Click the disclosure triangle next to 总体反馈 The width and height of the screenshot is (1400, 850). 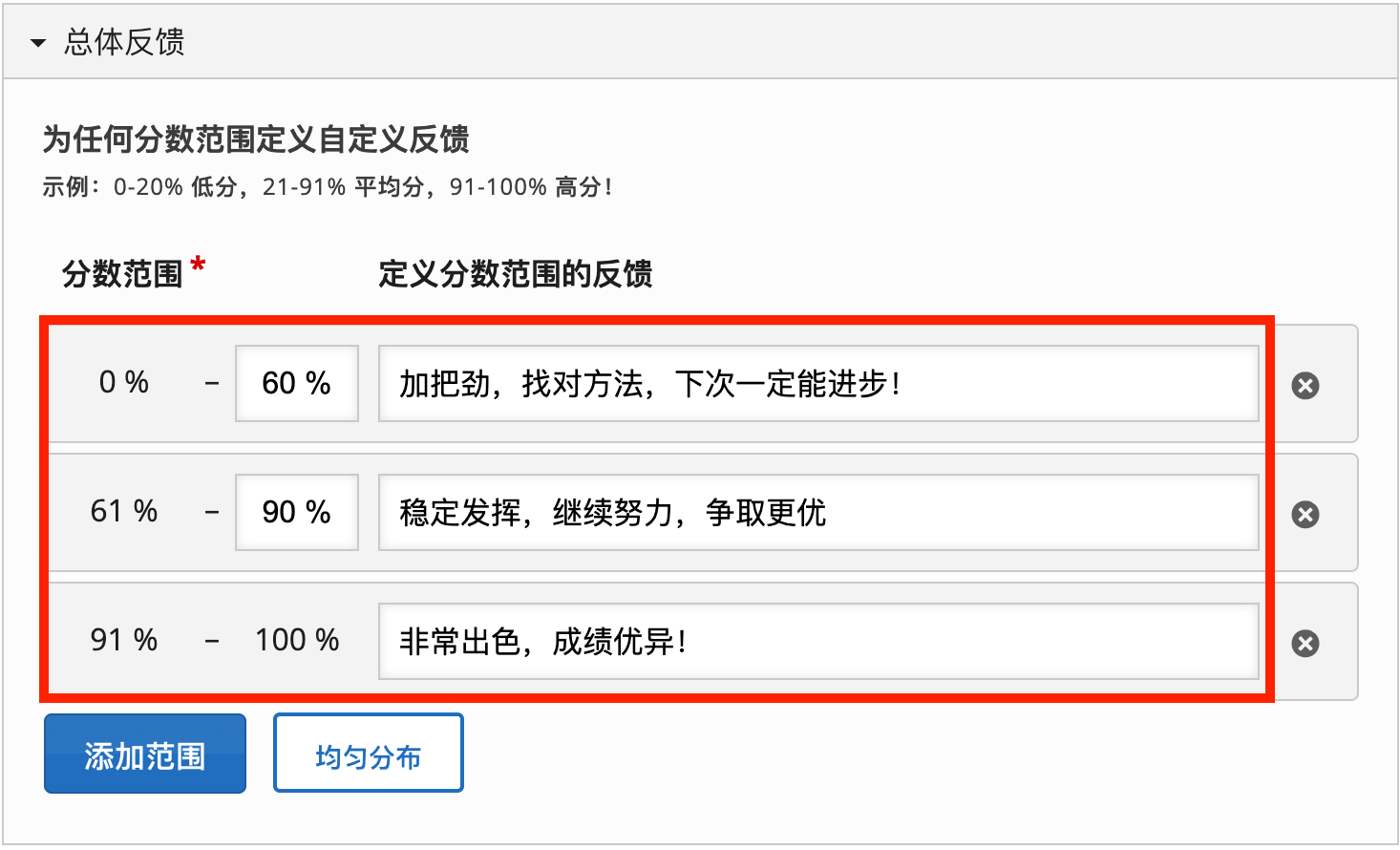36,43
